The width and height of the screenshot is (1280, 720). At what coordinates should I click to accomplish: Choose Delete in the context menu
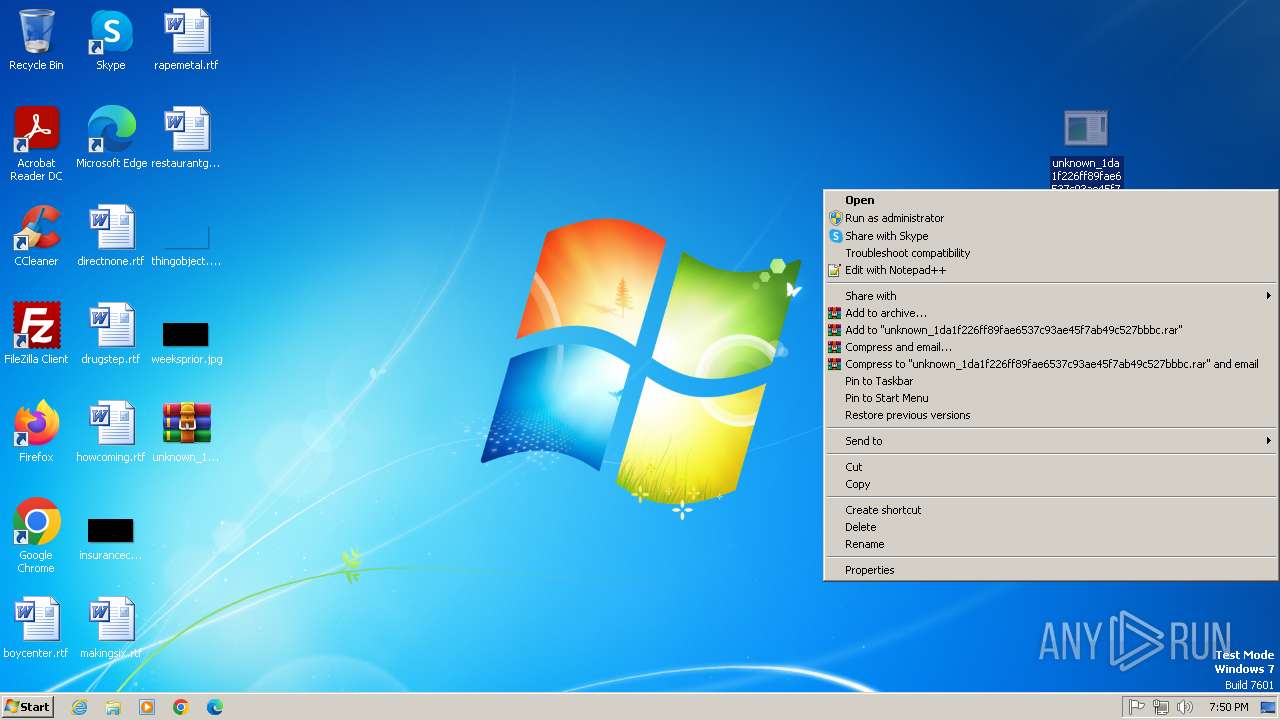pyautogui.click(x=1050, y=527)
